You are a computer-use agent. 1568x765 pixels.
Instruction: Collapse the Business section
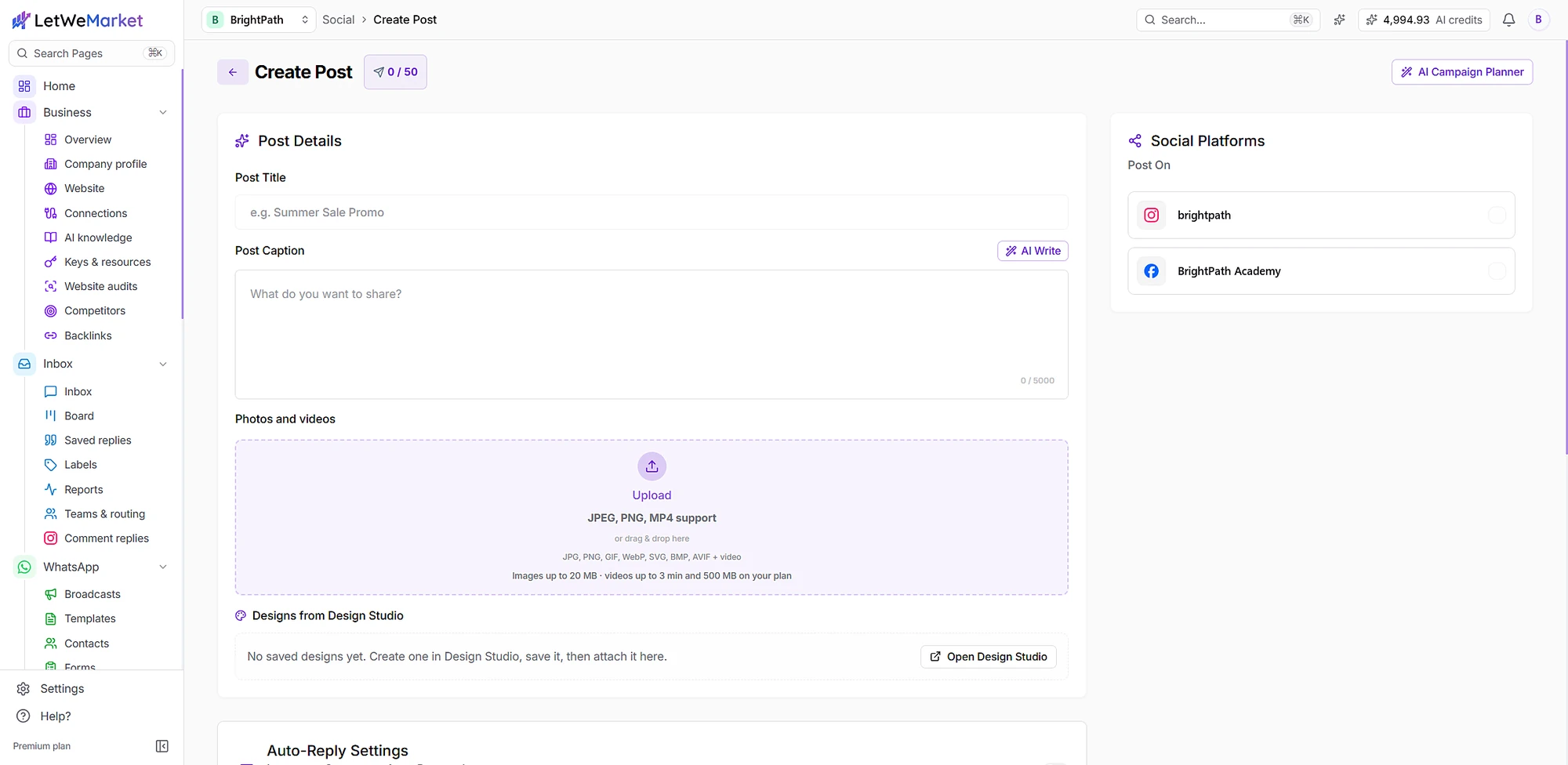pyautogui.click(x=163, y=113)
